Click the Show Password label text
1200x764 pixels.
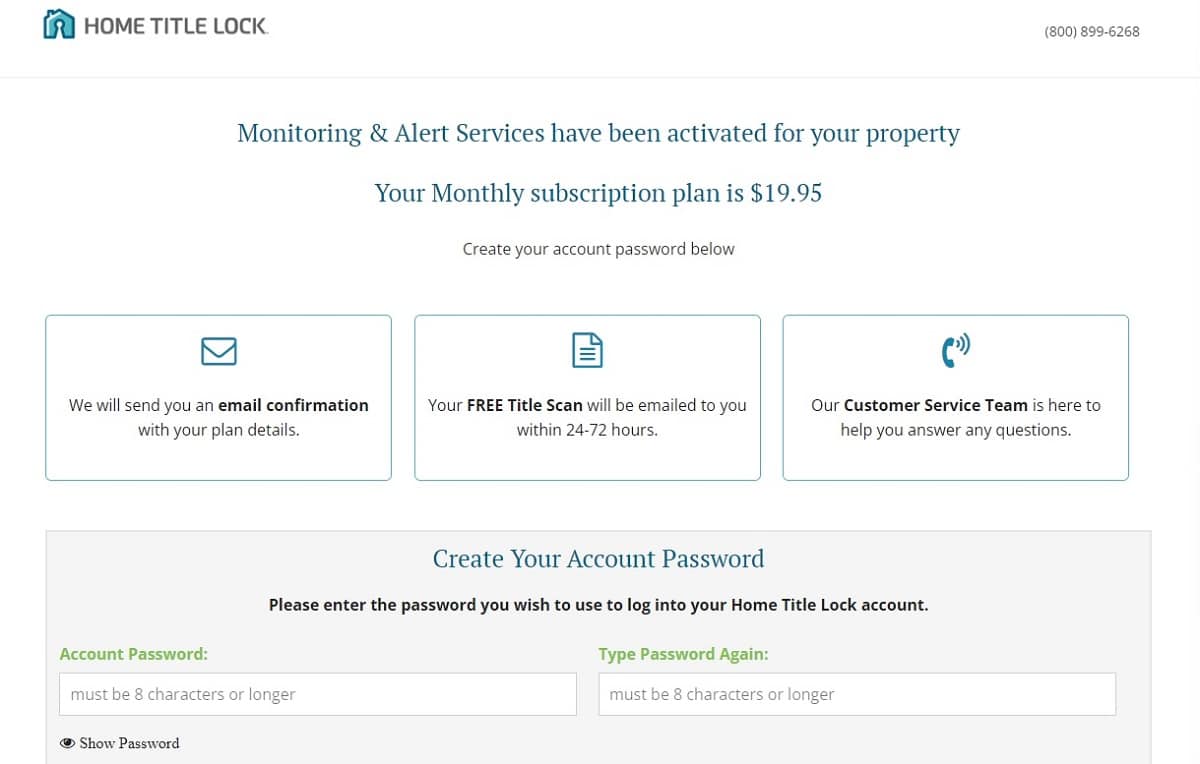click(128, 743)
